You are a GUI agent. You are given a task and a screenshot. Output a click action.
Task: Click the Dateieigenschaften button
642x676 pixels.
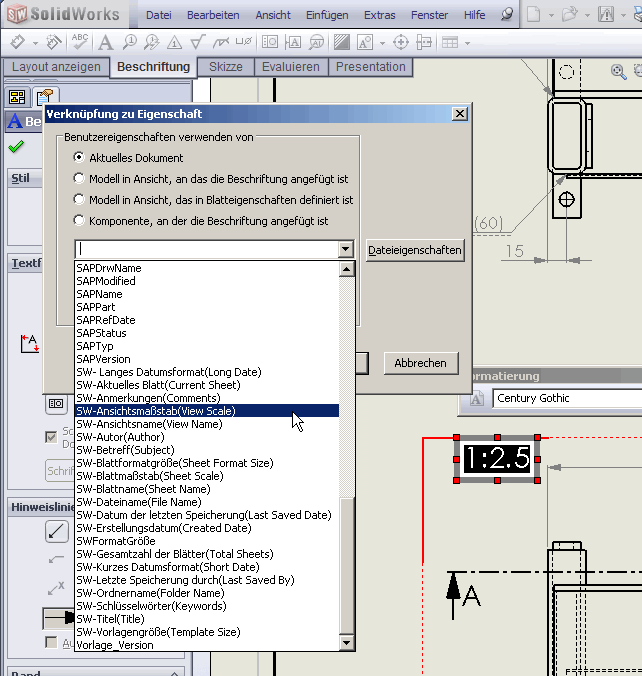tap(415, 250)
